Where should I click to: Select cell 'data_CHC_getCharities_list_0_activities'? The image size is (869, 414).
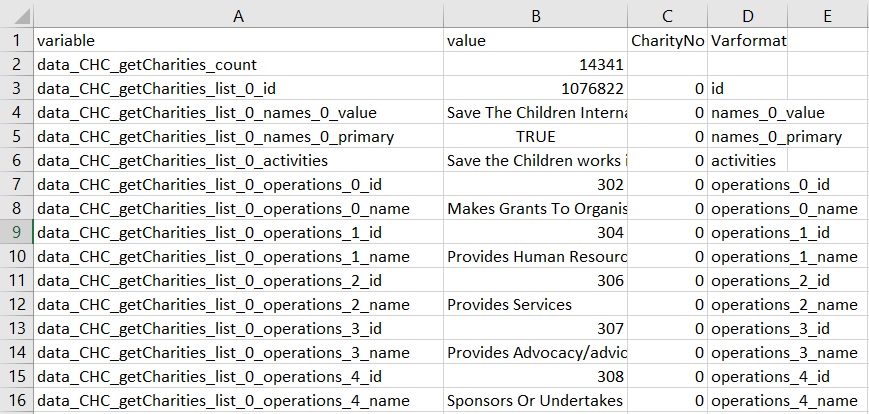[238, 160]
